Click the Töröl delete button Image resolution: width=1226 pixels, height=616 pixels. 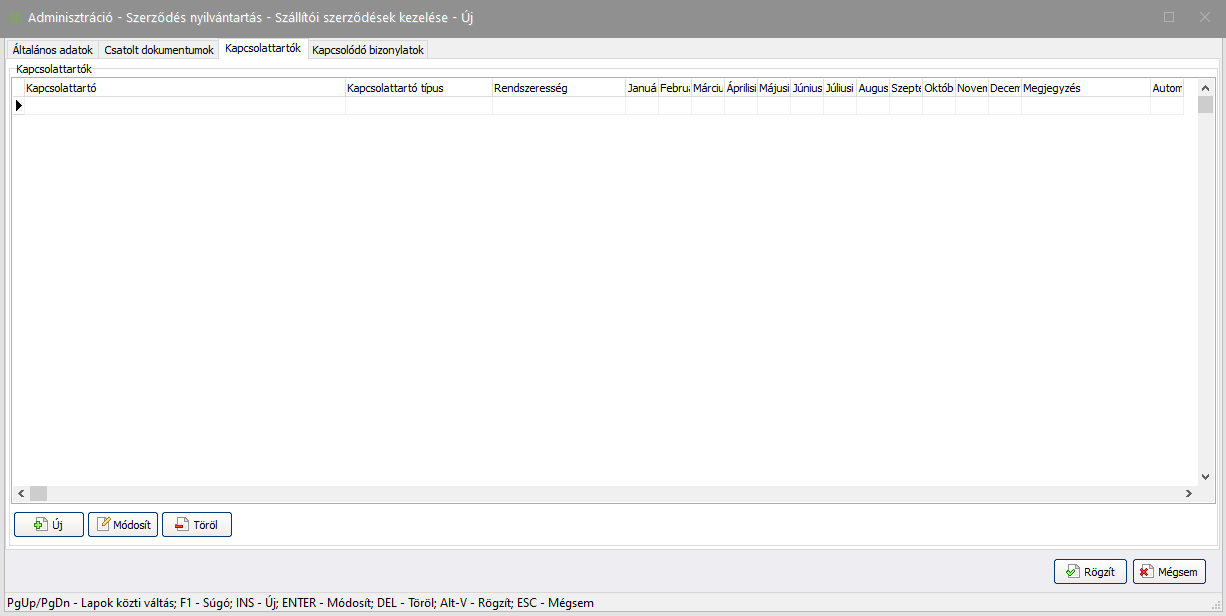[x=197, y=525]
